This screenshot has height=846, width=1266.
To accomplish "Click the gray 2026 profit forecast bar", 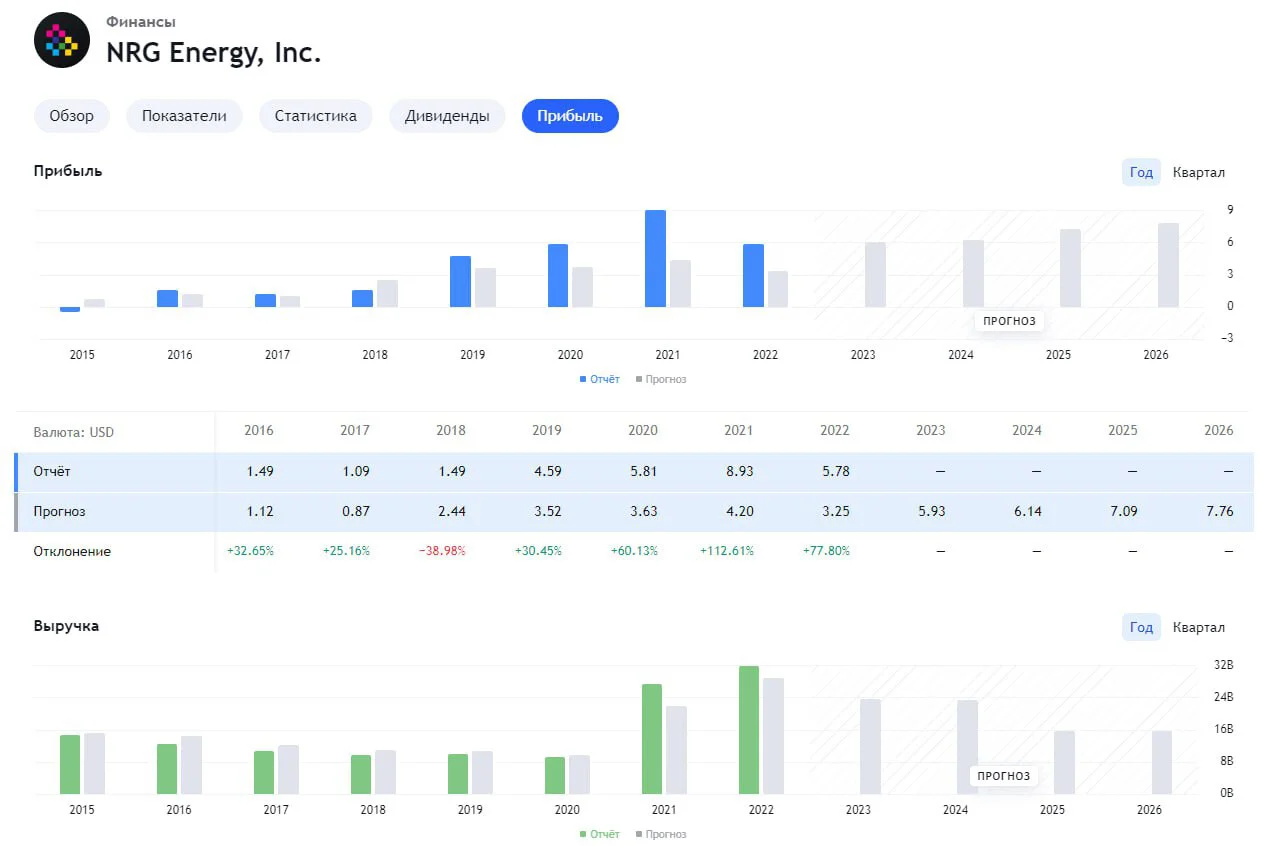I will pyautogui.click(x=1168, y=265).
